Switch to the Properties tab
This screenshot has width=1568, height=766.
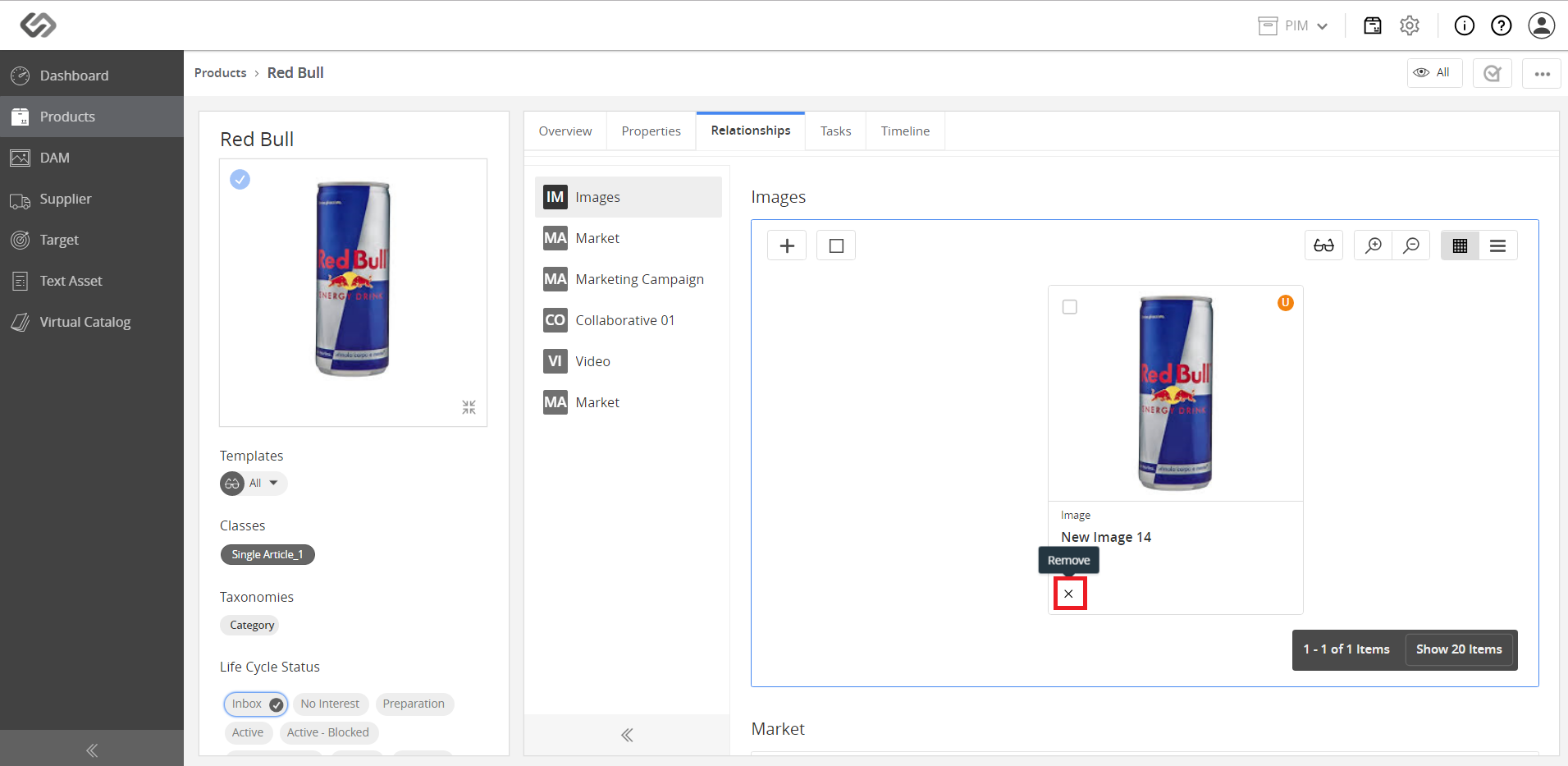pyautogui.click(x=651, y=131)
